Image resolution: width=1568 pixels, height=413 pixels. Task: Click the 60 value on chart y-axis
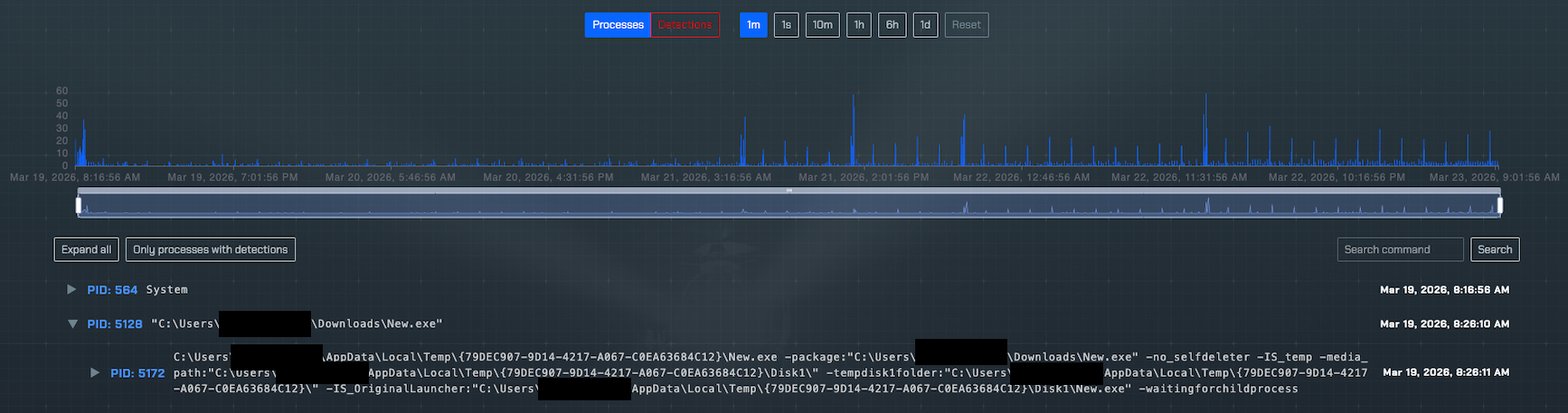pyautogui.click(x=61, y=90)
